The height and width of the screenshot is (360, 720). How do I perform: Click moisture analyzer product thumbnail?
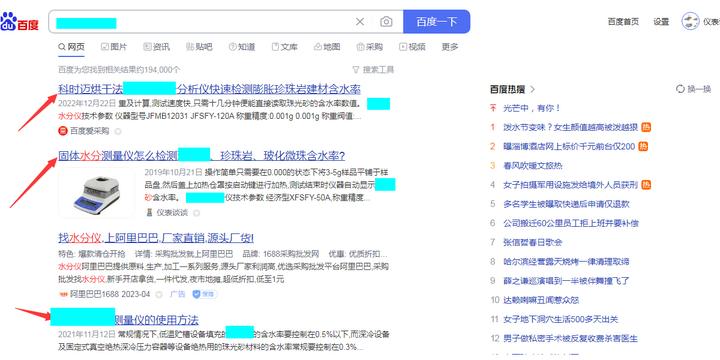point(96,193)
